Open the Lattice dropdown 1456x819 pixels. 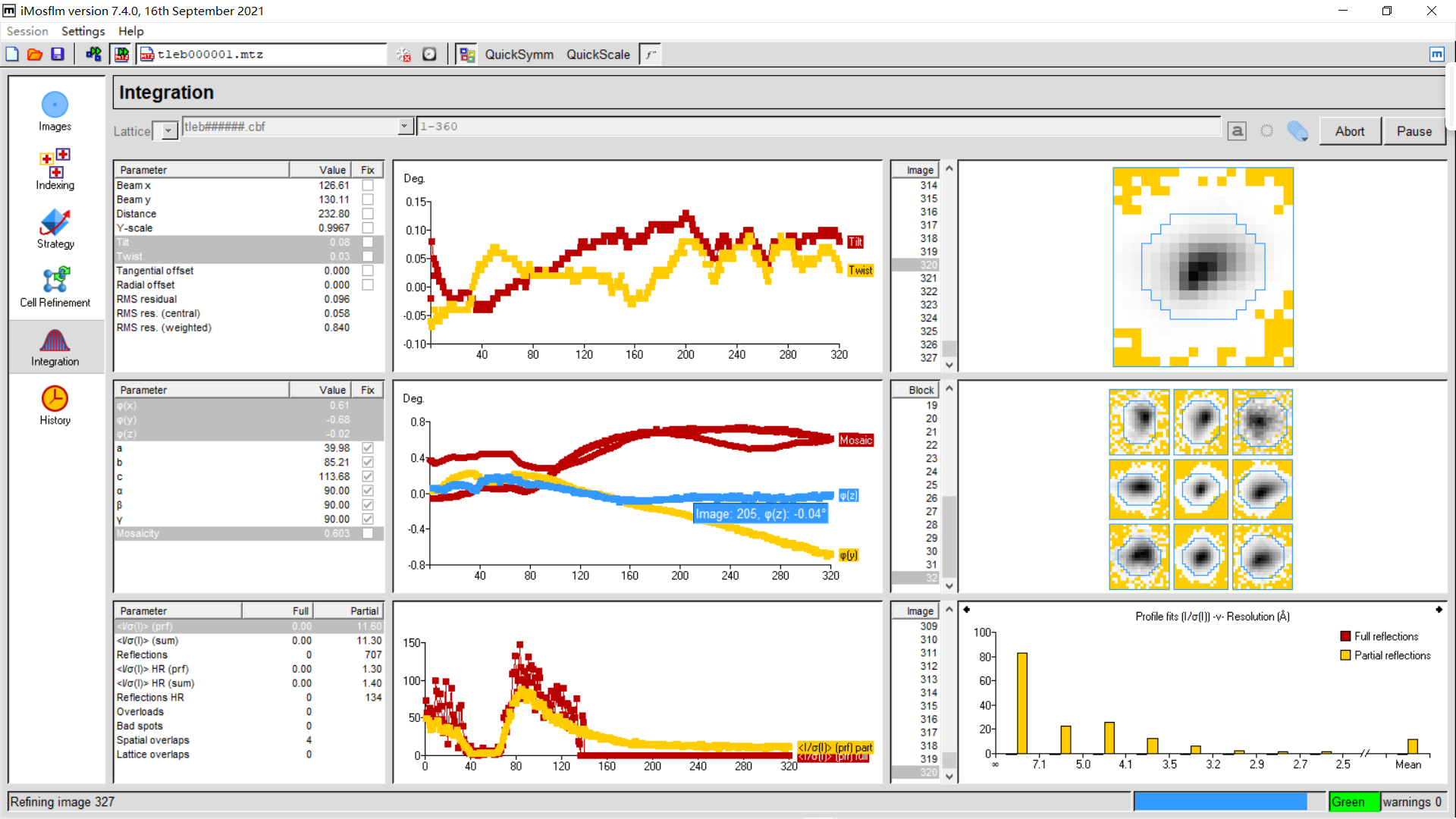point(168,131)
